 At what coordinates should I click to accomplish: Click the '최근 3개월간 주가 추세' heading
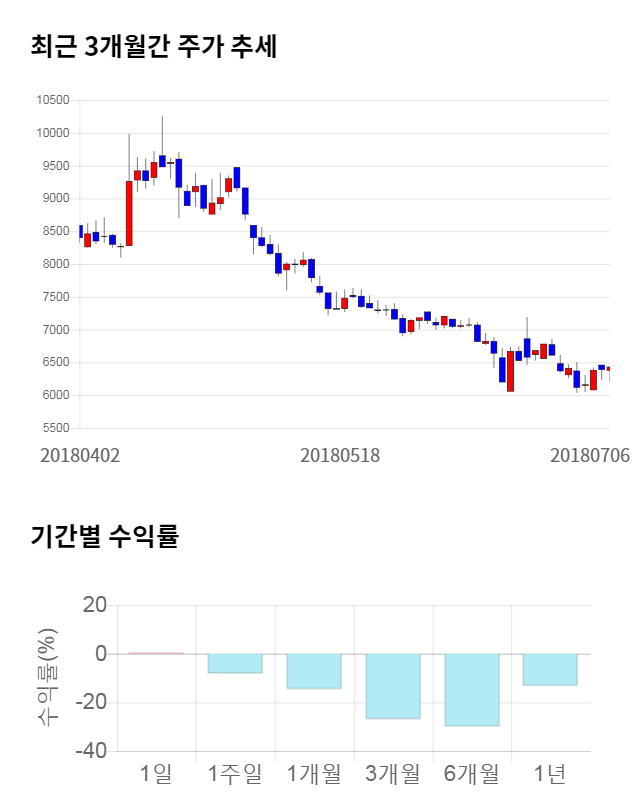[x=153, y=46]
